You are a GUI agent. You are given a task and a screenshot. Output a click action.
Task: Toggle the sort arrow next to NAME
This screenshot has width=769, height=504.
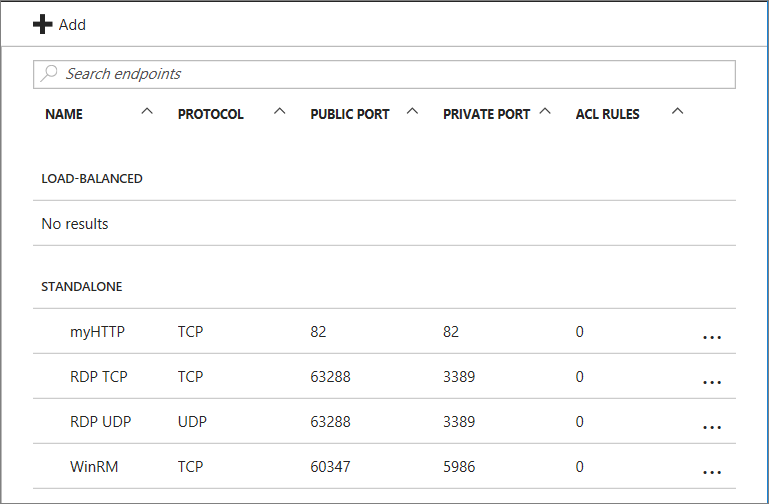147,111
